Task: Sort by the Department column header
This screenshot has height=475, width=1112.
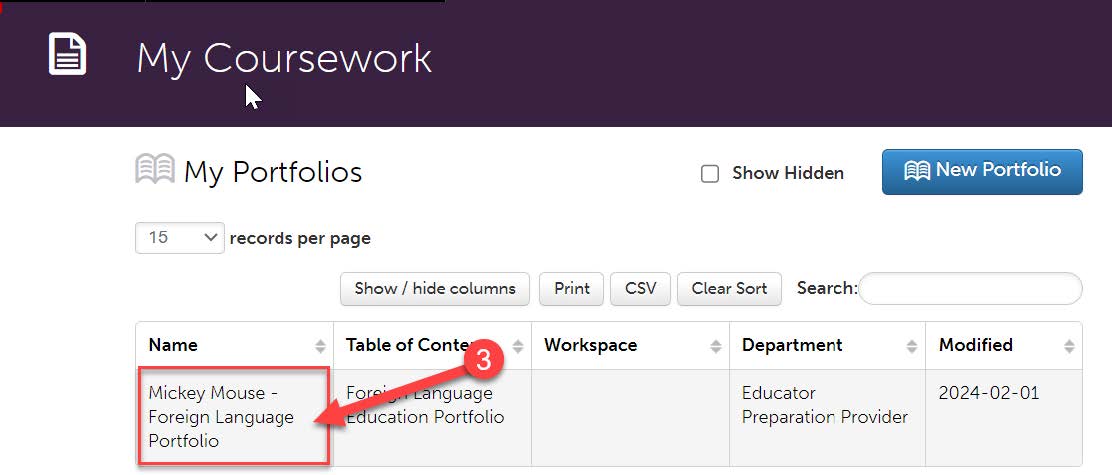Action: [792, 345]
